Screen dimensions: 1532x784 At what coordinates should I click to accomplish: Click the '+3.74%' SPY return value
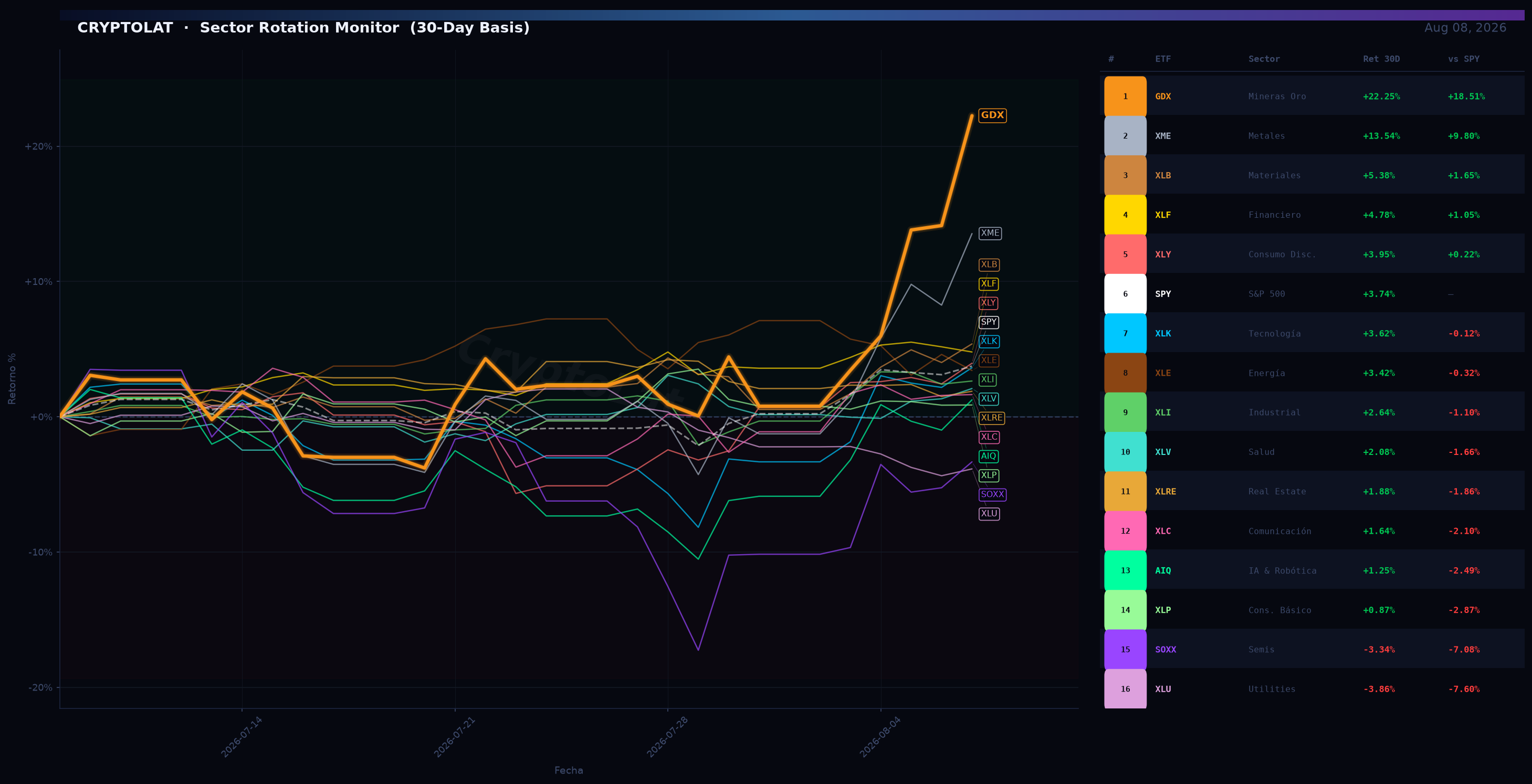(1379, 294)
